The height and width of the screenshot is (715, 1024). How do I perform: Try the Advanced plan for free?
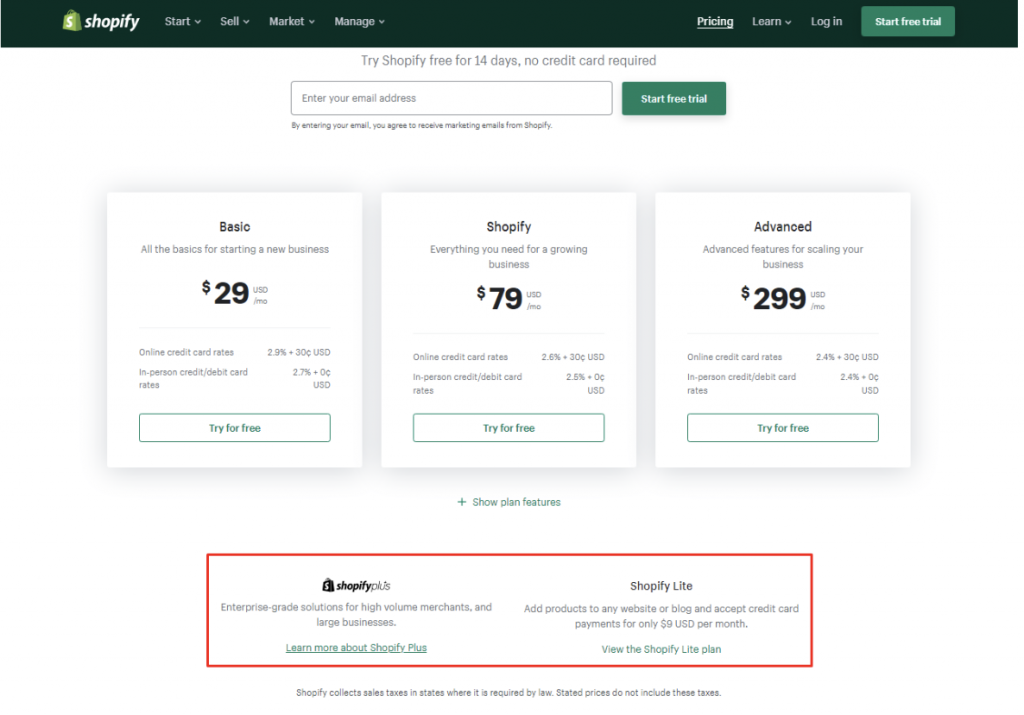[782, 428]
